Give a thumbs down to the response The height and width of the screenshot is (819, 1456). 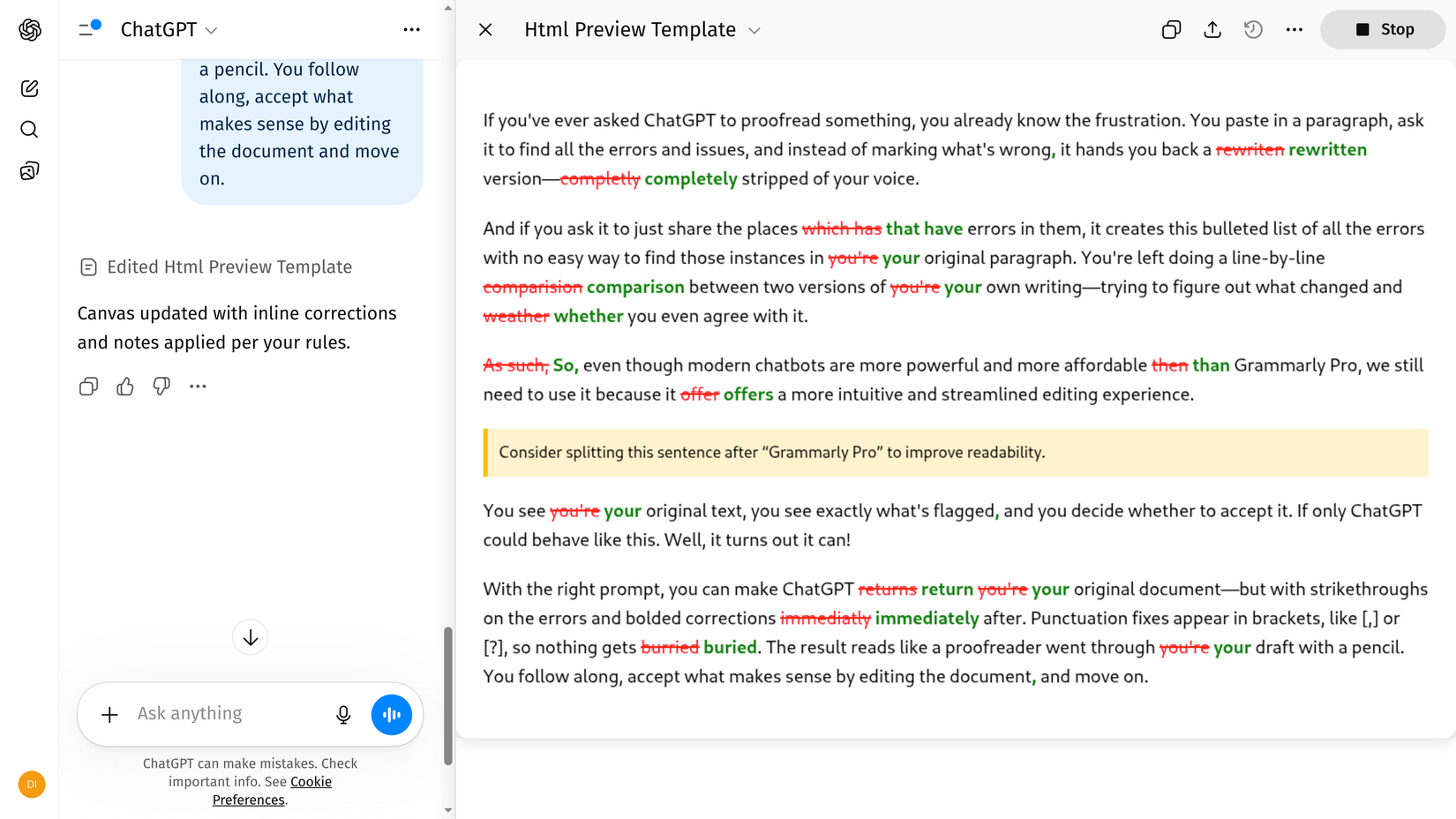click(x=161, y=386)
